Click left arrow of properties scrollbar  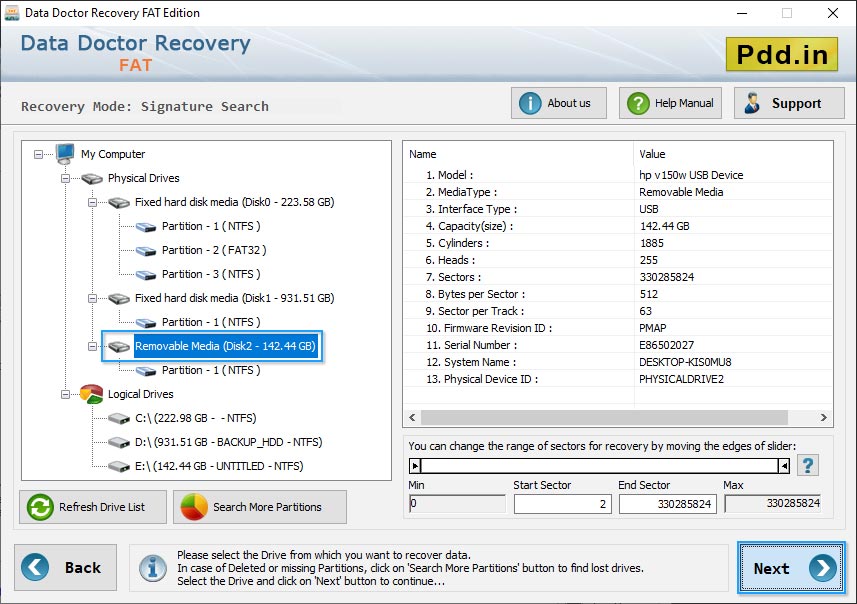(x=412, y=418)
